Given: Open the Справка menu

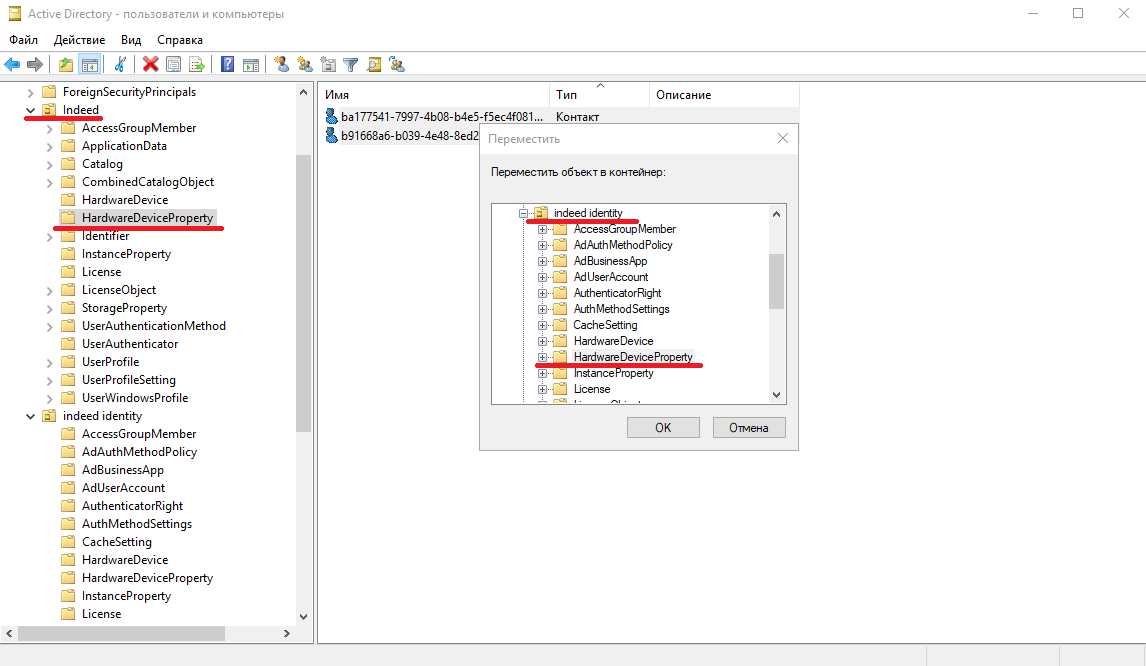Looking at the screenshot, I should click(180, 40).
